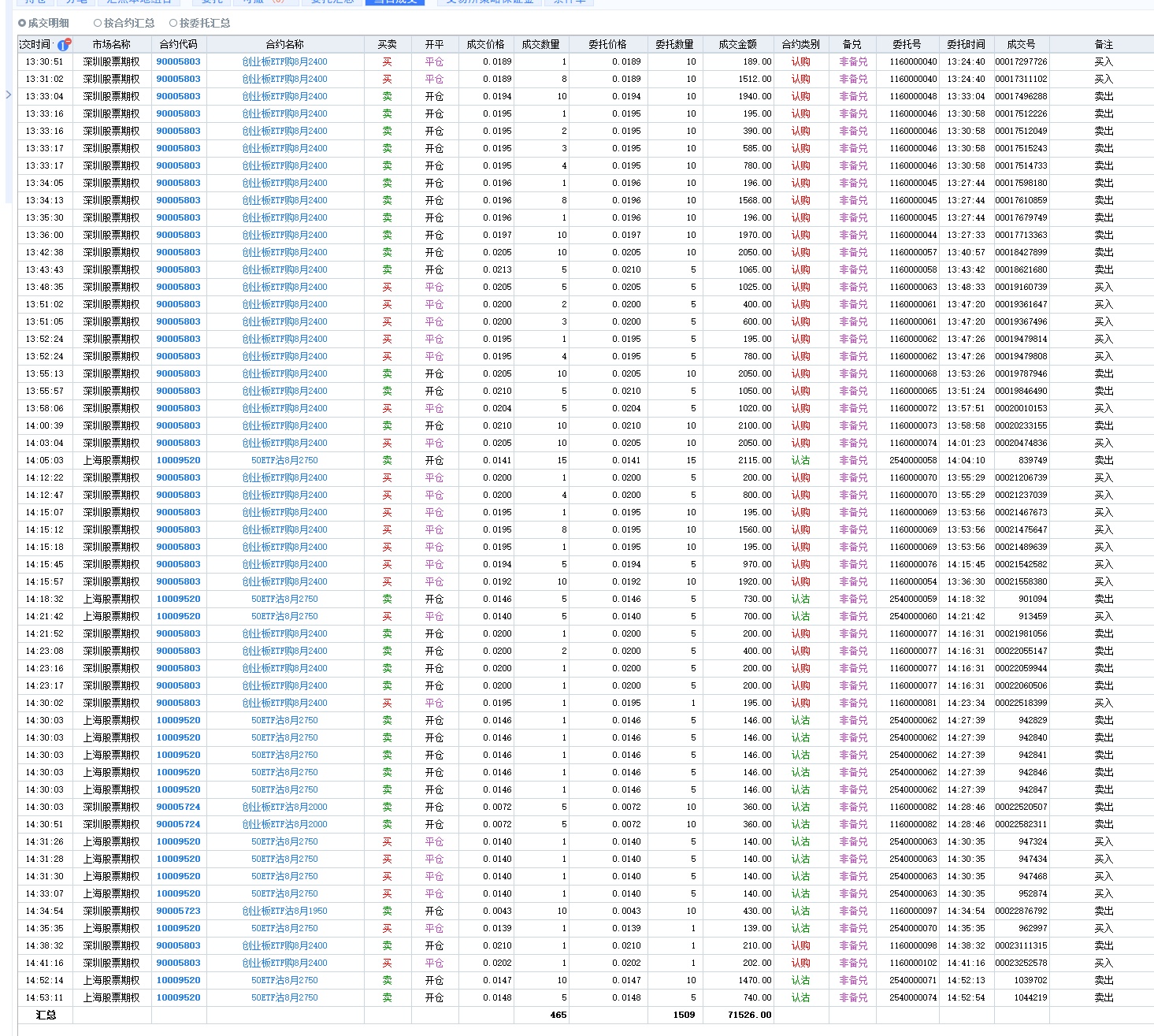This screenshot has width=1154, height=1036.
Task: Click the amount cell 430.00
Action: 757,911
